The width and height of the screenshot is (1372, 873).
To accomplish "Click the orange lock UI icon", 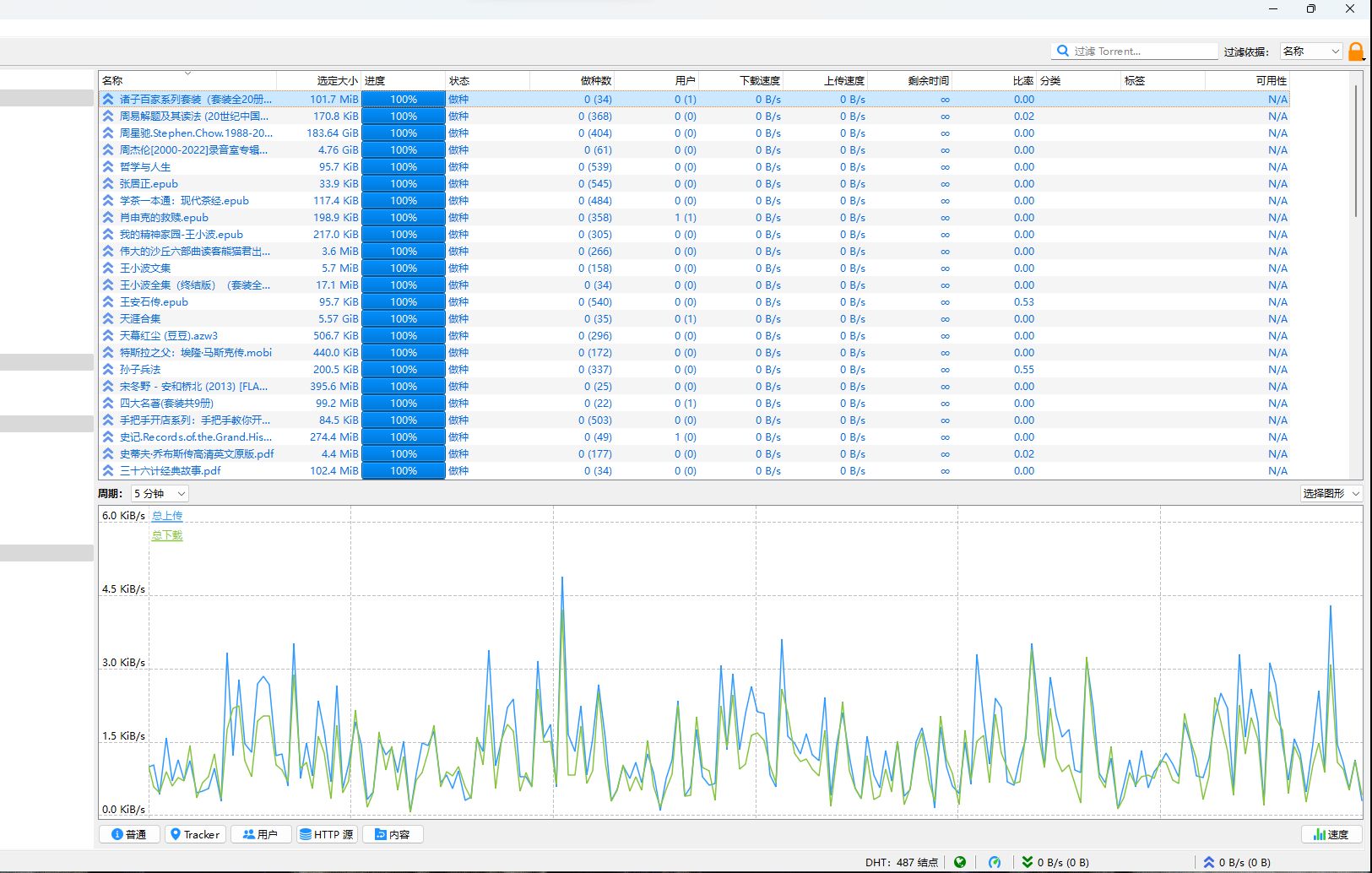I will (1356, 52).
